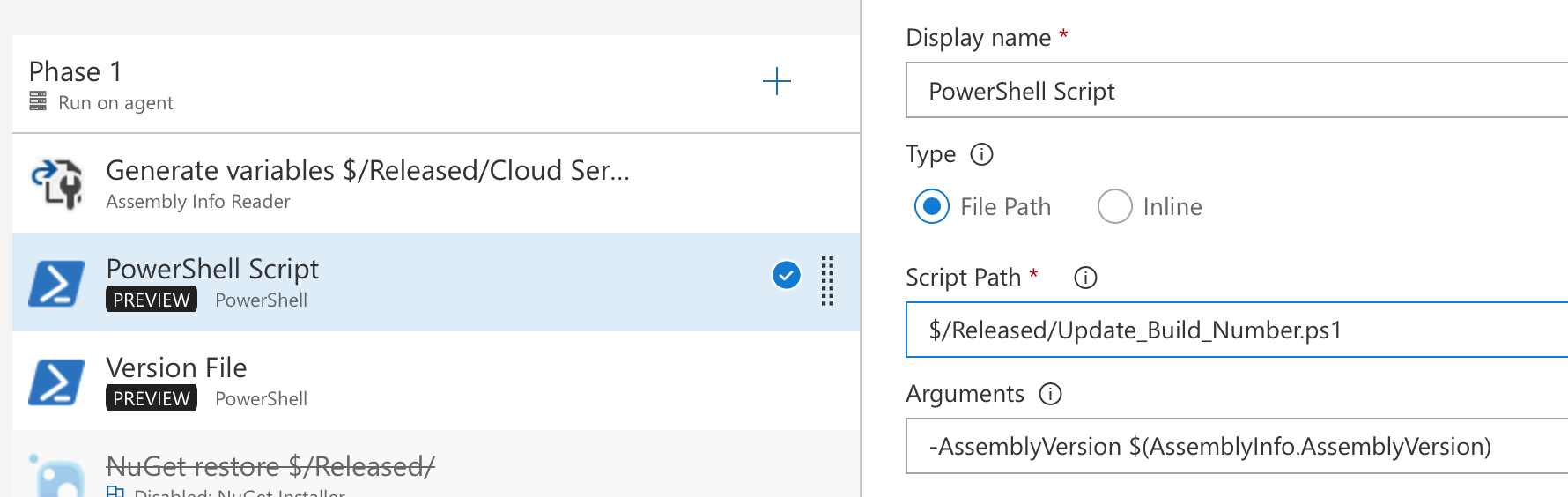Image resolution: width=1568 pixels, height=497 pixels.
Task: Click the Arguments text field
Action: pos(1233,446)
